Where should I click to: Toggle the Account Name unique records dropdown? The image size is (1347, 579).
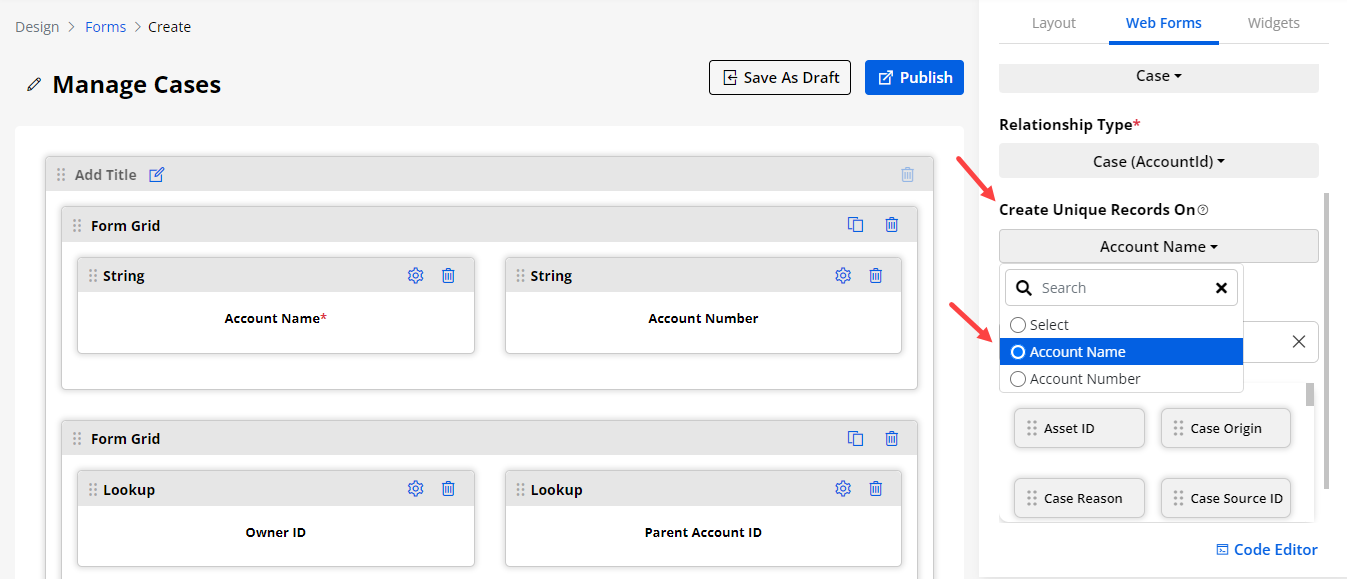pos(1158,247)
